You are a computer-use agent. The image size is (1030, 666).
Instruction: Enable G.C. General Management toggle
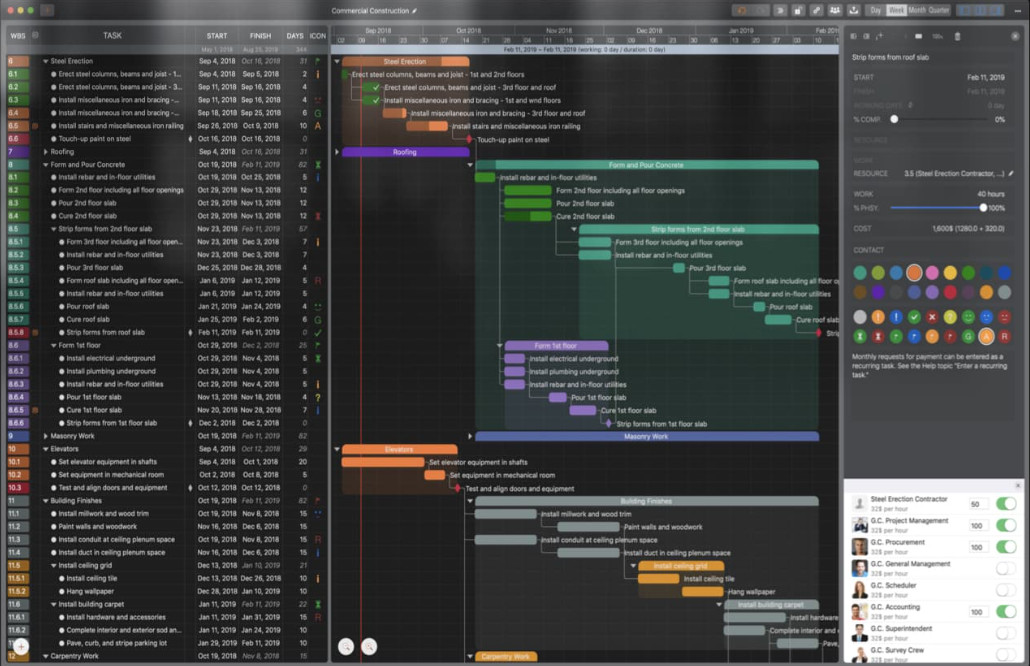(1006, 568)
